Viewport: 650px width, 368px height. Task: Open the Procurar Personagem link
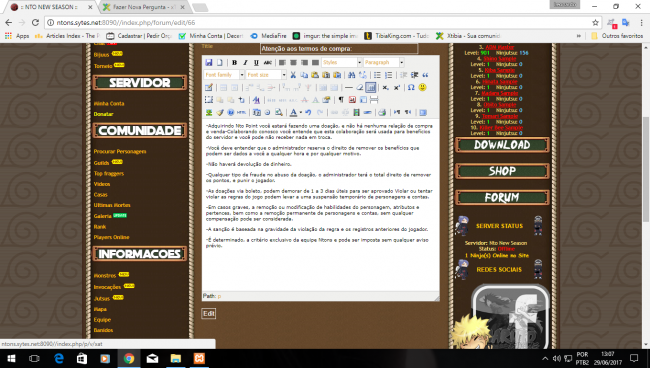click(x=120, y=152)
